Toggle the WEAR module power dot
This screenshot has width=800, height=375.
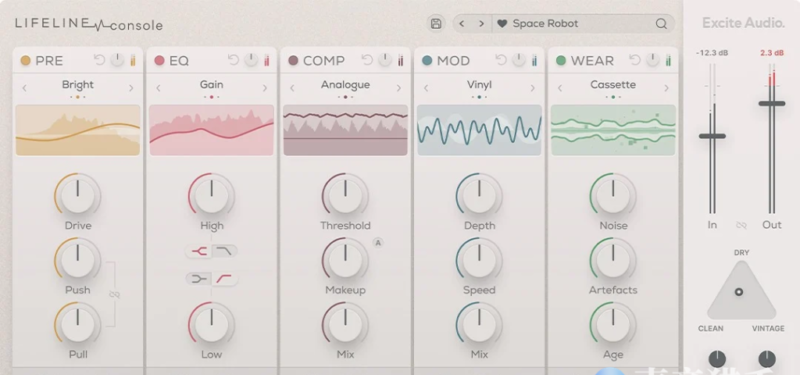[561, 61]
